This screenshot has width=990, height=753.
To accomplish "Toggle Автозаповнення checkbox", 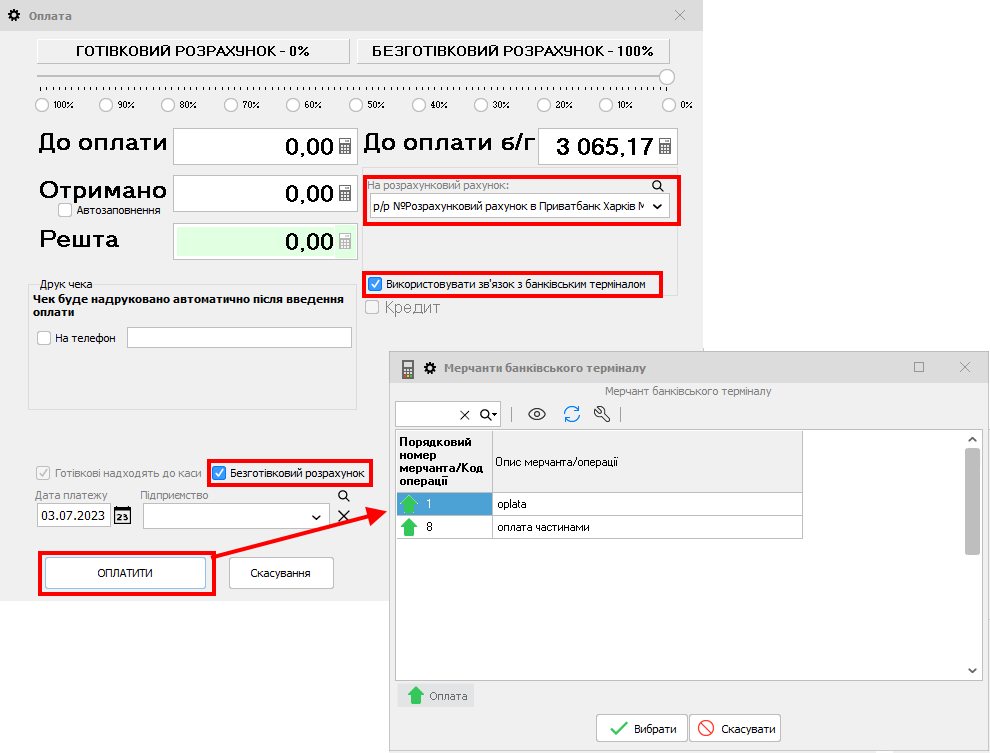I will pyautogui.click(x=65, y=210).
